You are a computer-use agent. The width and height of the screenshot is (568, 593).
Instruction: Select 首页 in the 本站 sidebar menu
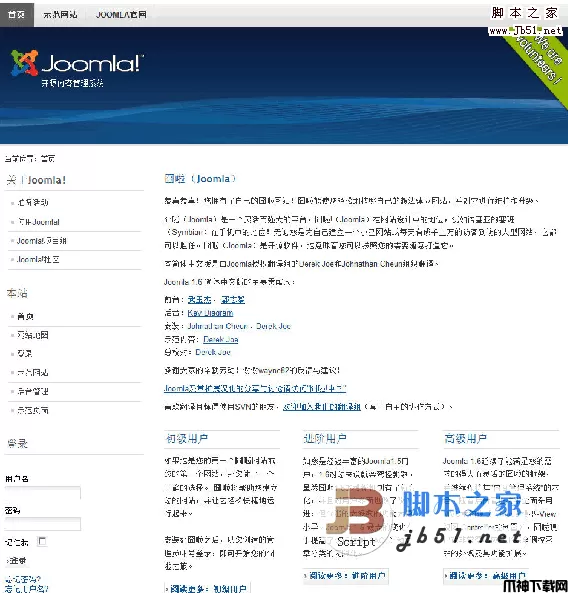pyautogui.click(x=25, y=316)
